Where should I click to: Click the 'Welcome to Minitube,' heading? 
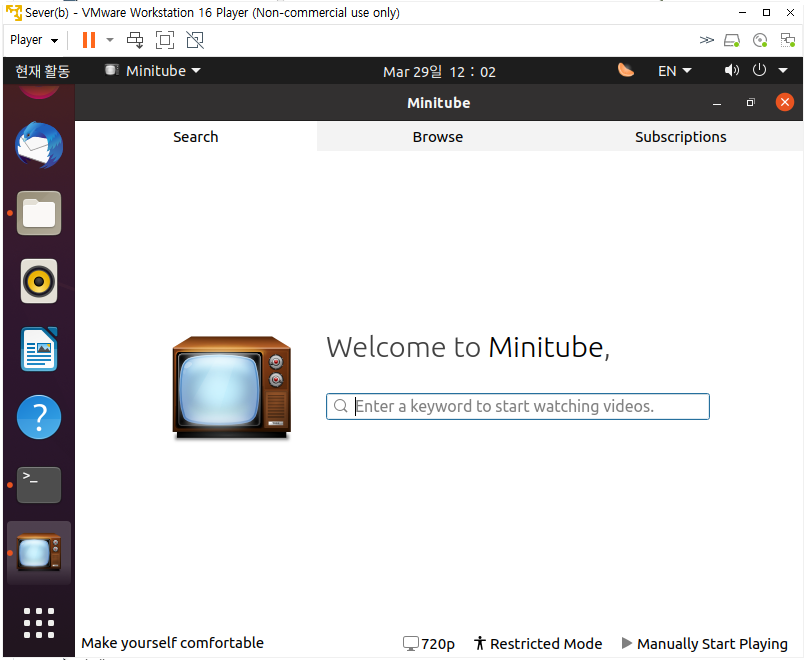click(x=468, y=348)
